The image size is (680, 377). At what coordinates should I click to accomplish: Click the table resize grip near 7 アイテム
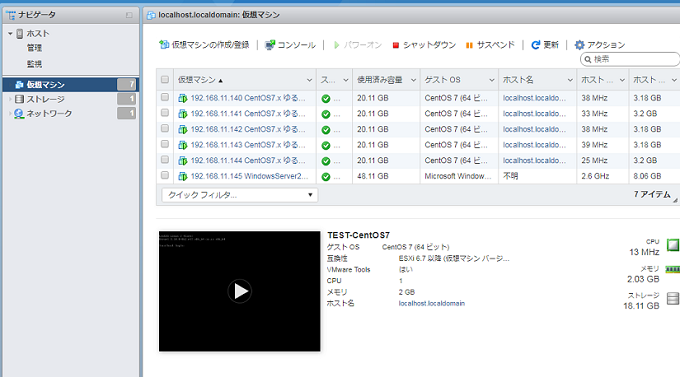[x=675, y=200]
